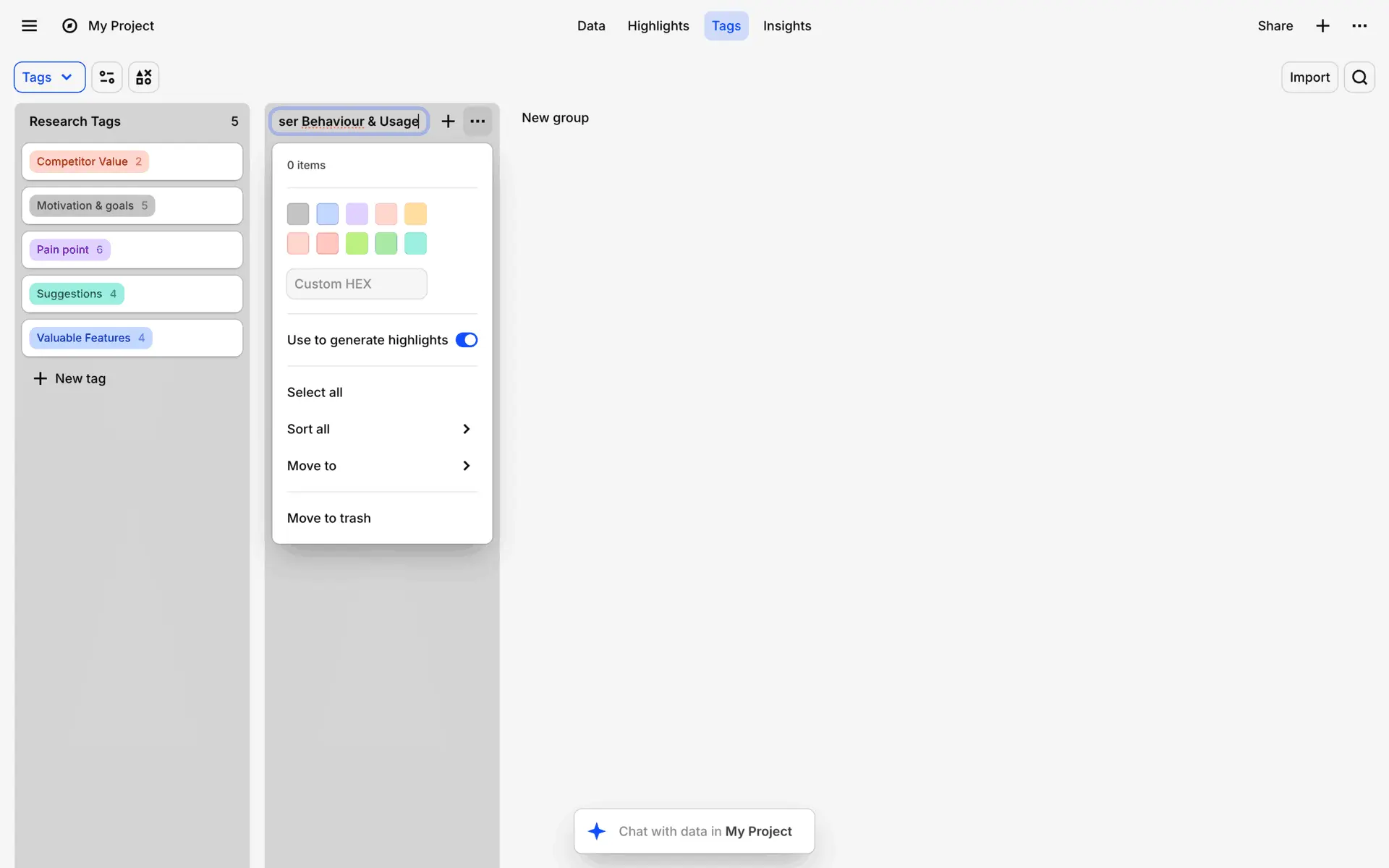Click the compass icon beside My Project
1389x868 pixels.
[69, 26]
